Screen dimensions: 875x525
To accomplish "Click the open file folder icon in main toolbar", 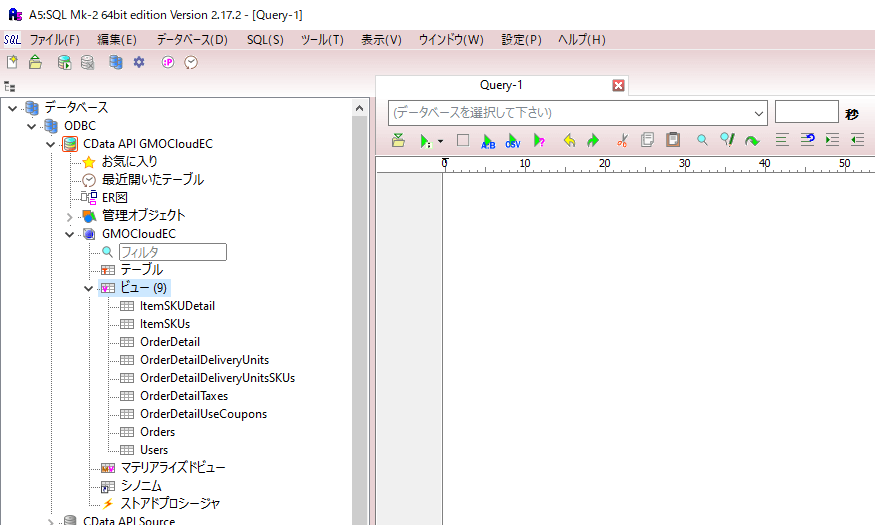I will pos(35,62).
